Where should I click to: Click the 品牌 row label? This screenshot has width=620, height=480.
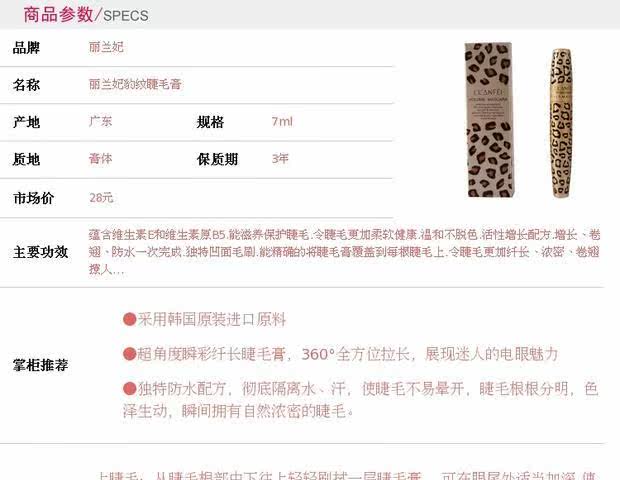click(x=26, y=48)
